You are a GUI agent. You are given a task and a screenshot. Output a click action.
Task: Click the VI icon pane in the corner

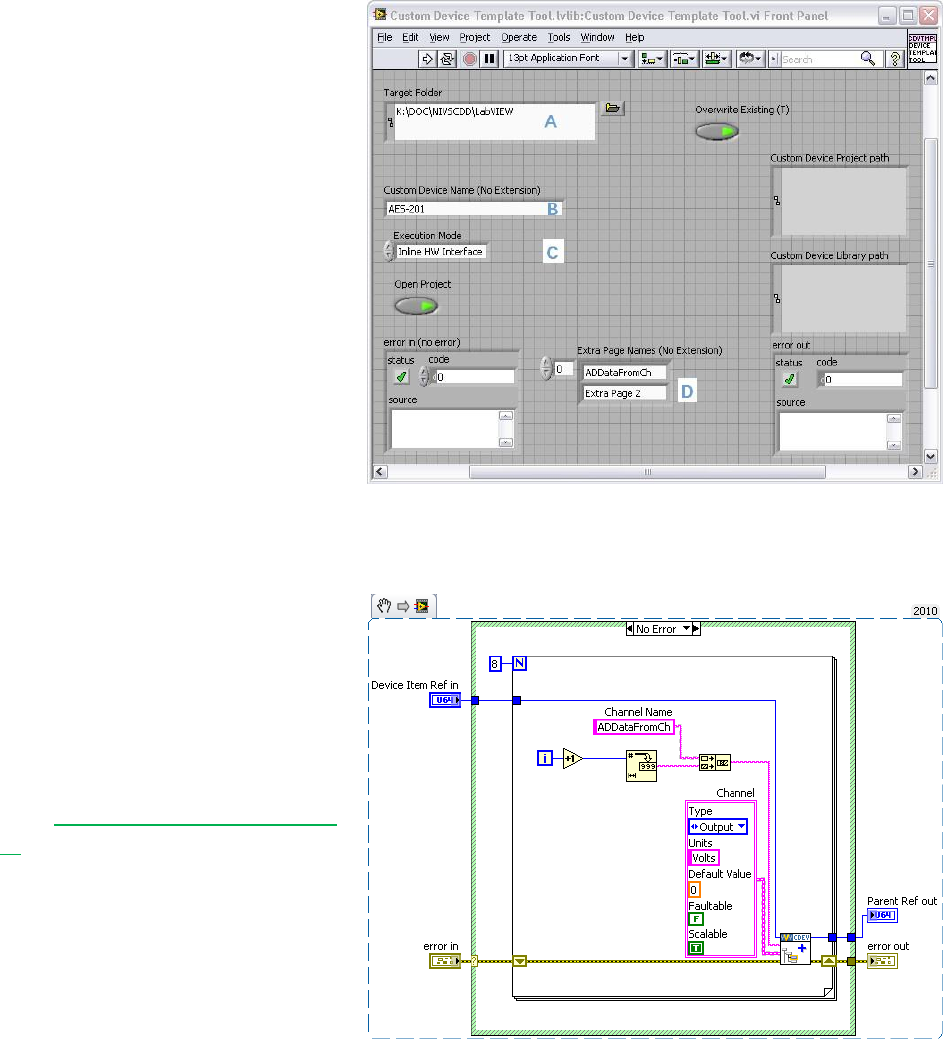[x=922, y=48]
